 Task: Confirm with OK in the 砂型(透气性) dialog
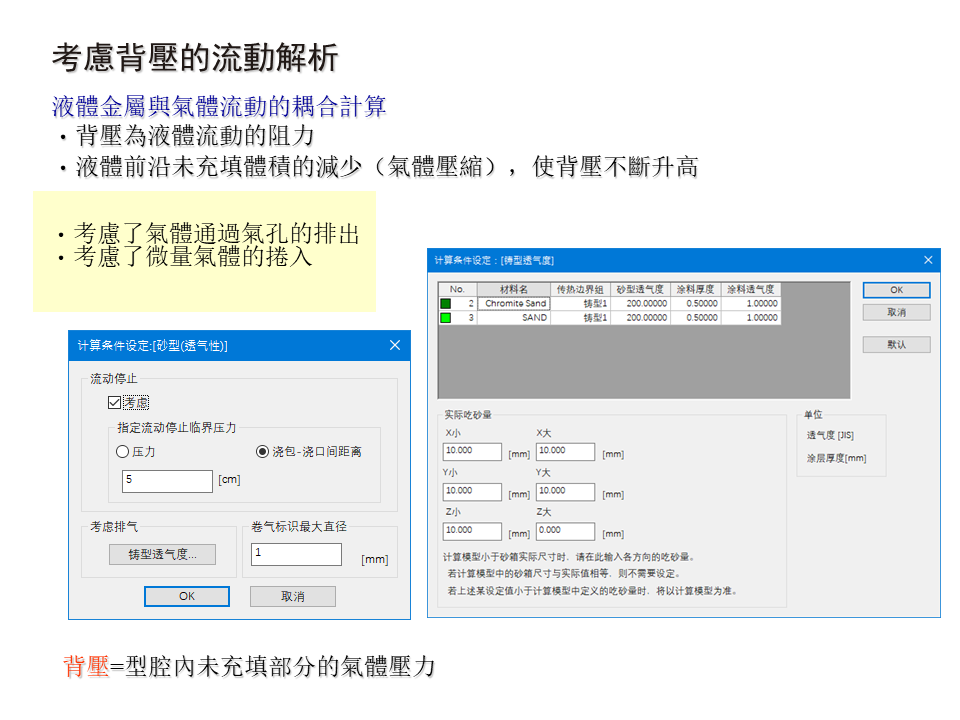tap(185, 594)
